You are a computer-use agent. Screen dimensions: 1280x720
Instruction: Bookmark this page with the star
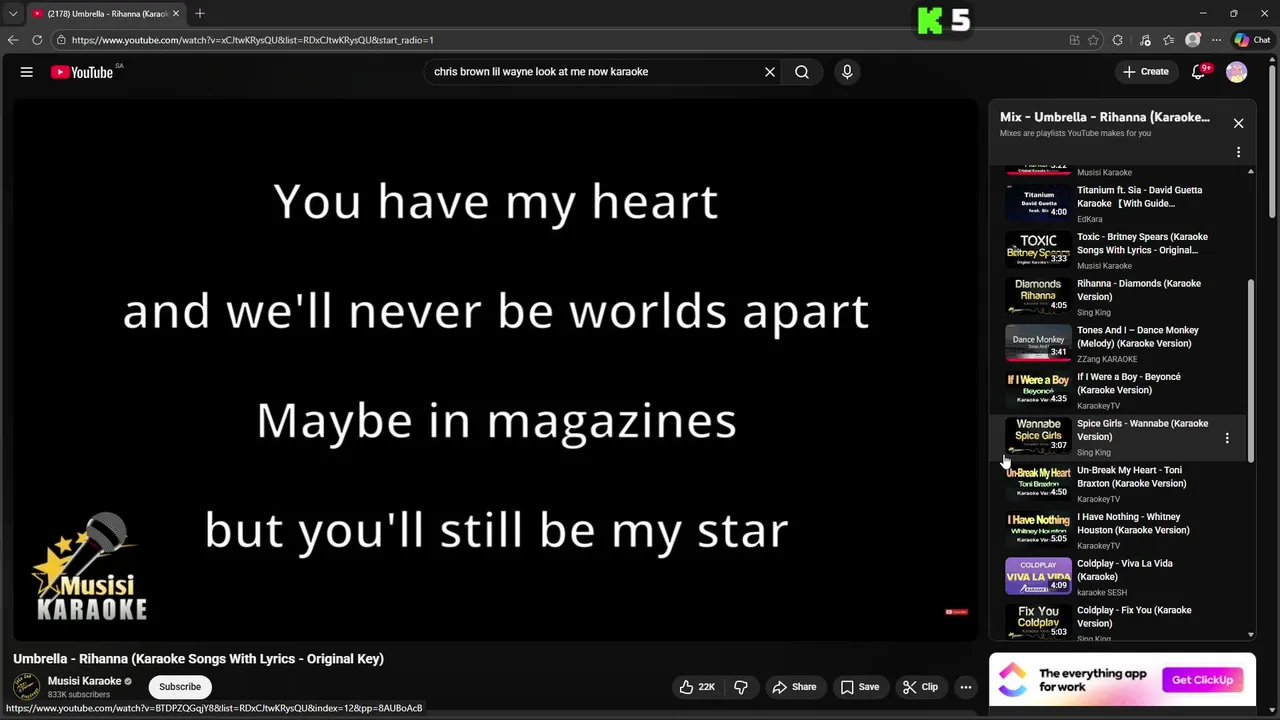coord(1093,40)
